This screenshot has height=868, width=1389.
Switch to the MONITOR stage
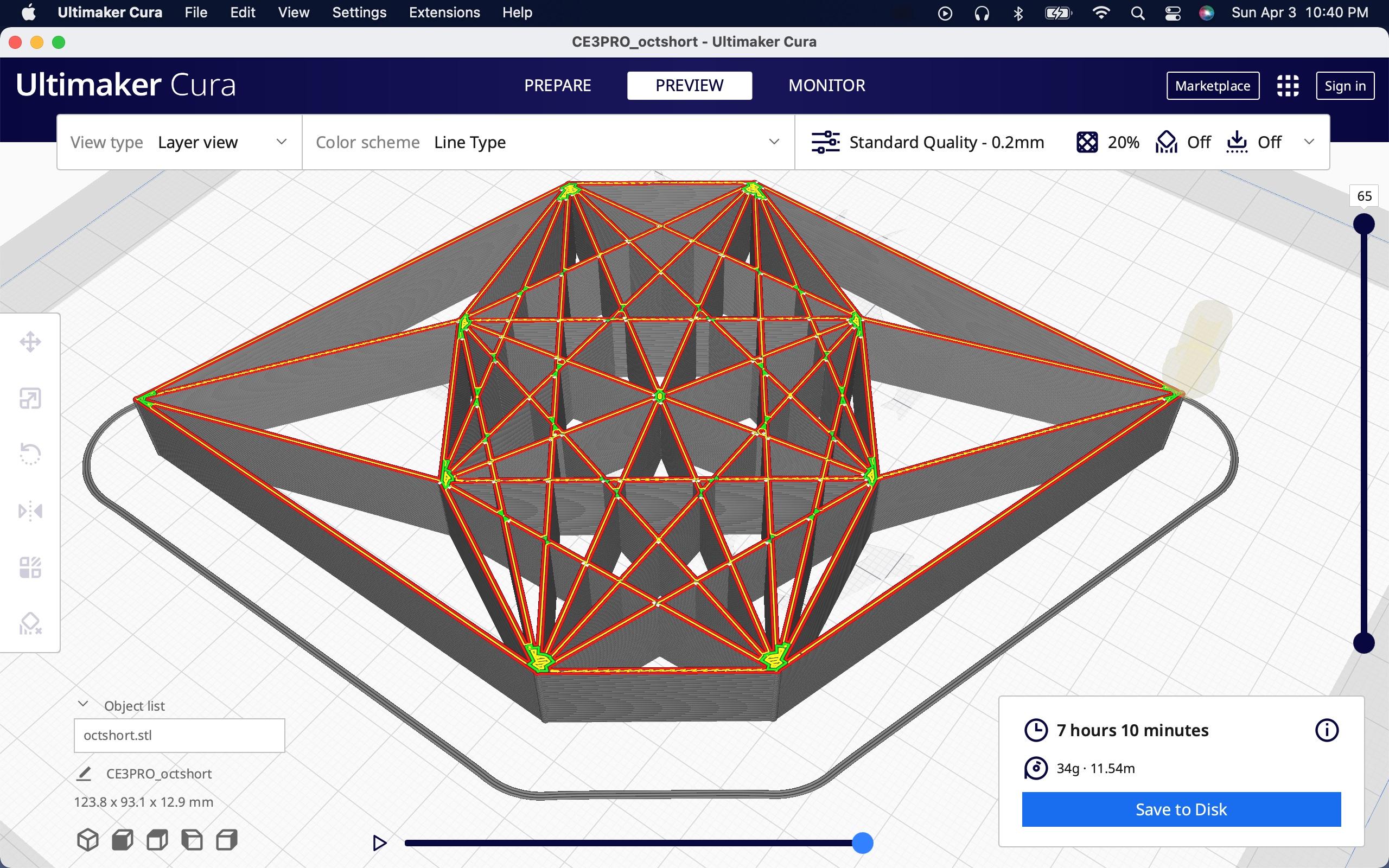pyautogui.click(x=826, y=86)
